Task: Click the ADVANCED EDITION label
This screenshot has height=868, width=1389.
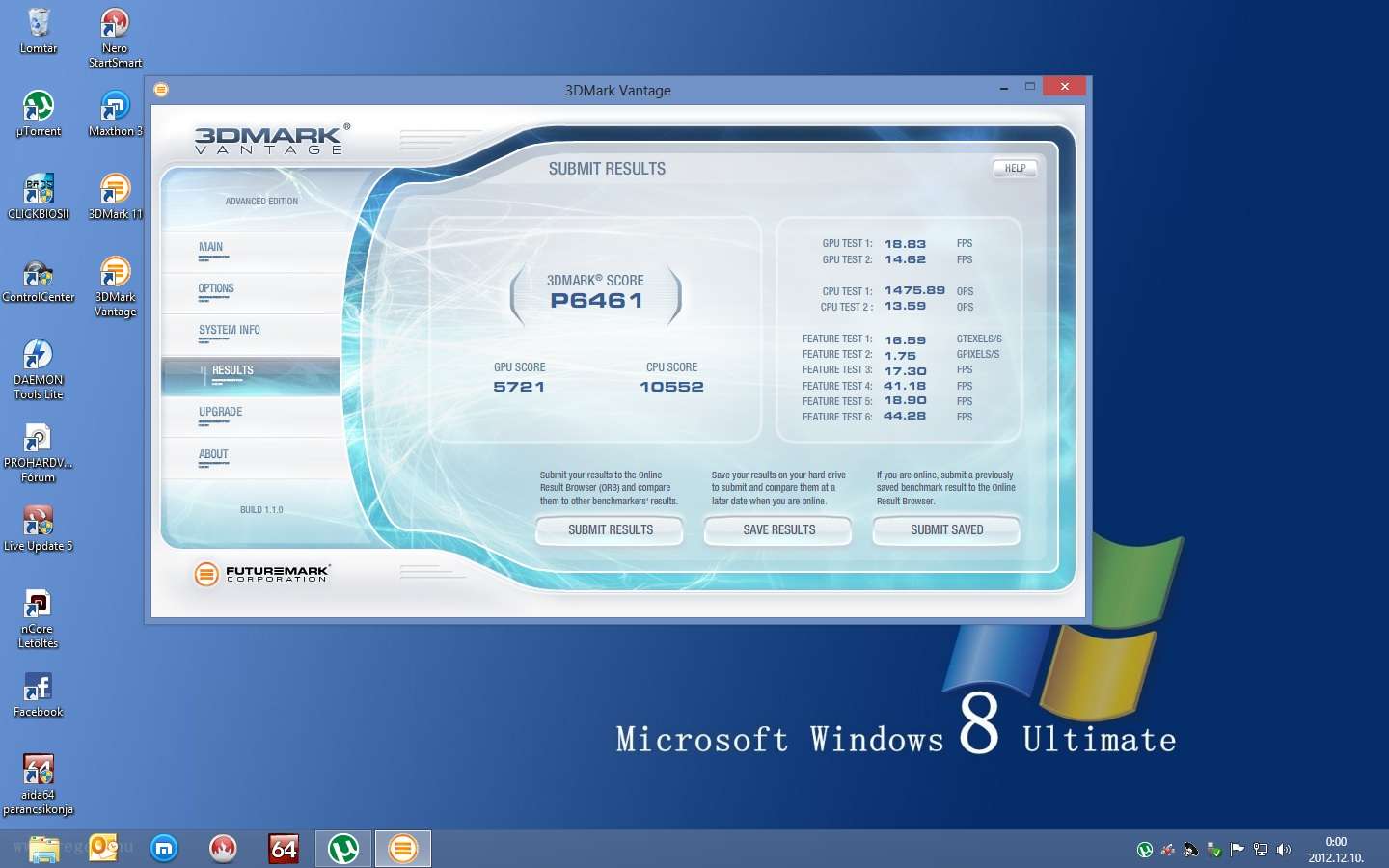Action: click(x=261, y=202)
